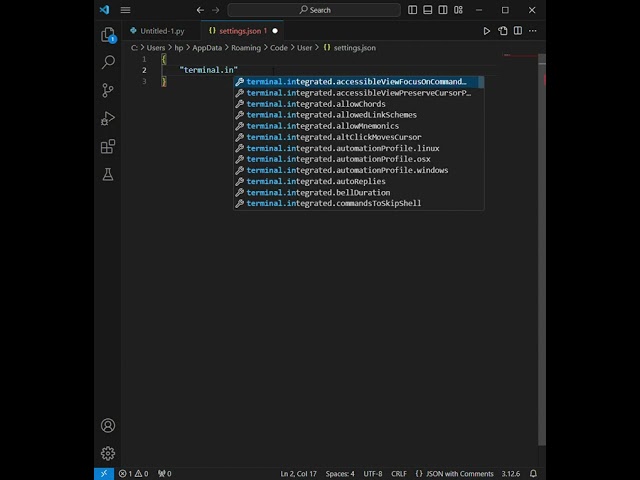Split the editor to the right

click(x=518, y=31)
